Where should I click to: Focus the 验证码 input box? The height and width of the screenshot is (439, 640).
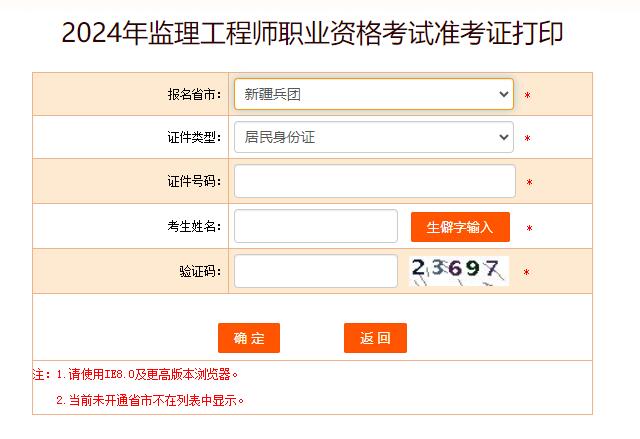point(316,271)
